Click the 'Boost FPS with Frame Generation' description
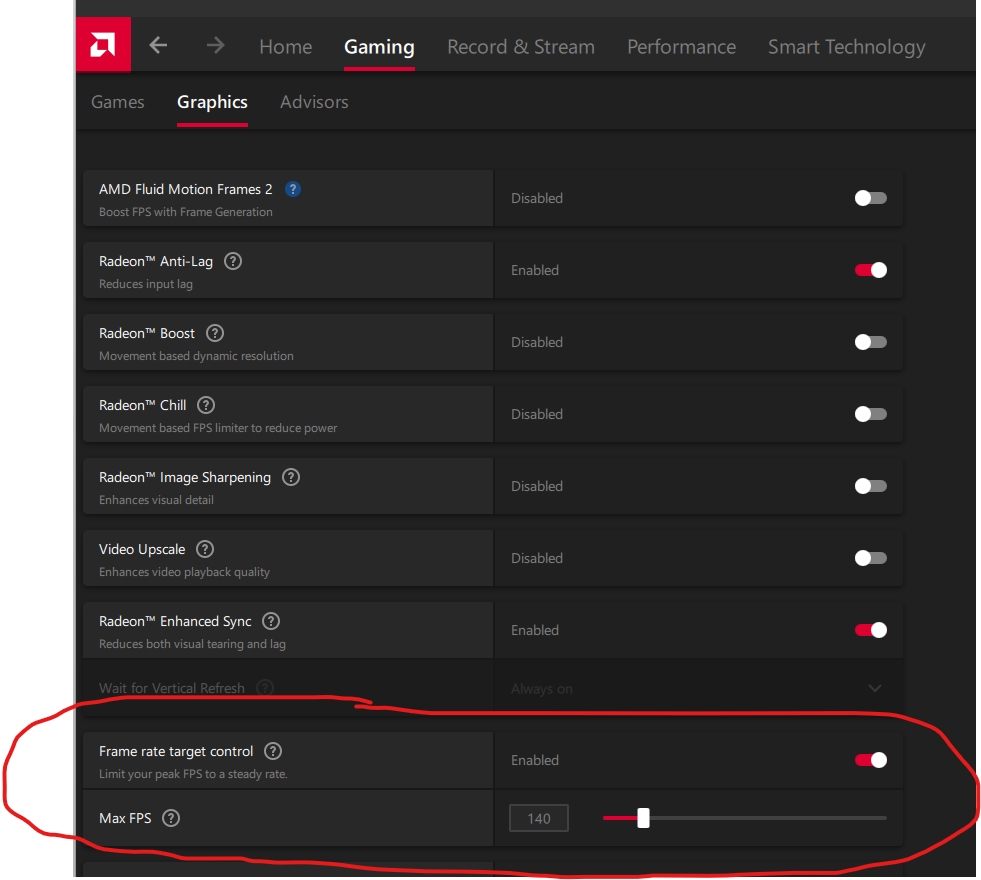 coord(186,212)
